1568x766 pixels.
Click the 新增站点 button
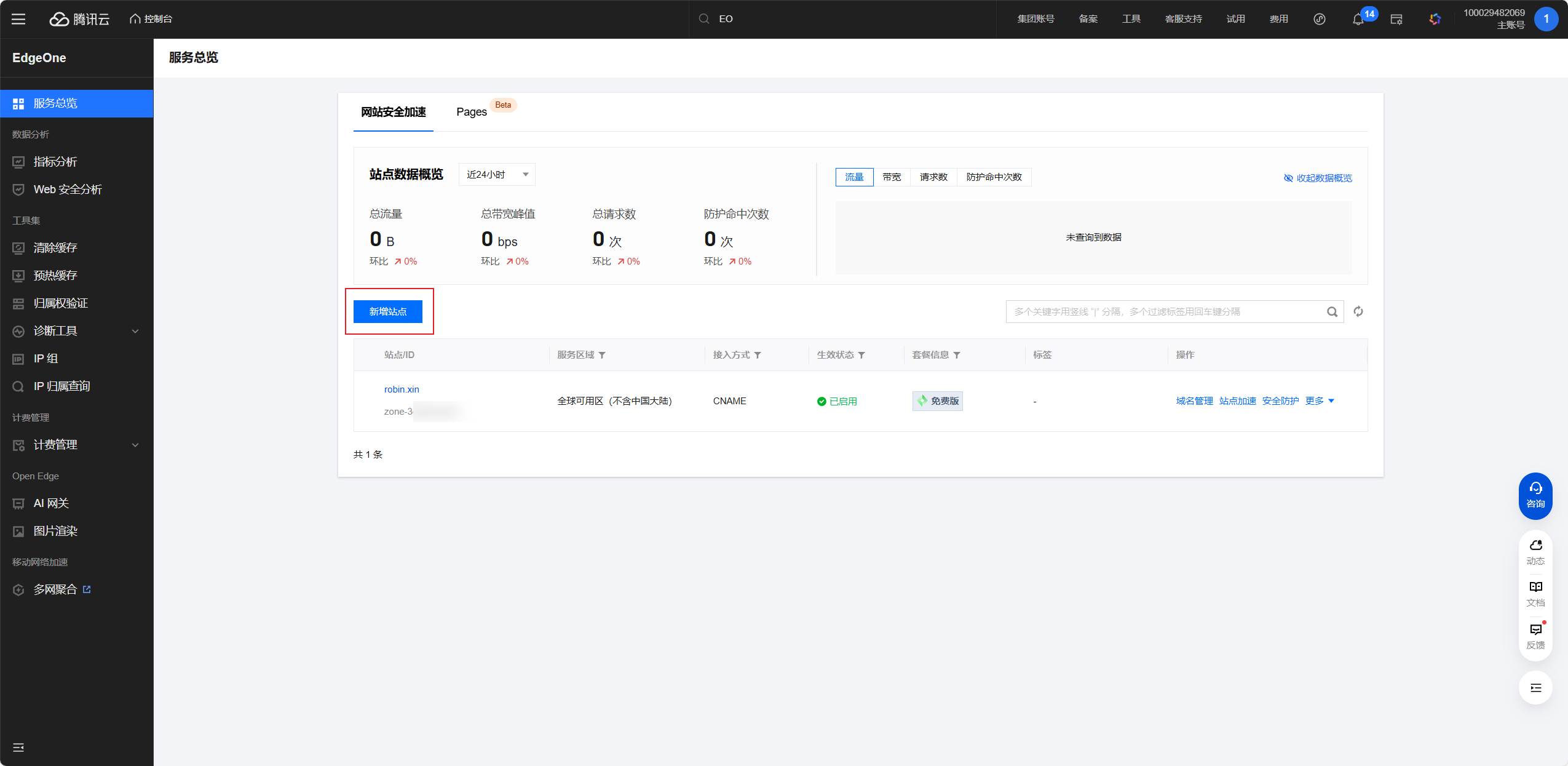click(x=388, y=312)
